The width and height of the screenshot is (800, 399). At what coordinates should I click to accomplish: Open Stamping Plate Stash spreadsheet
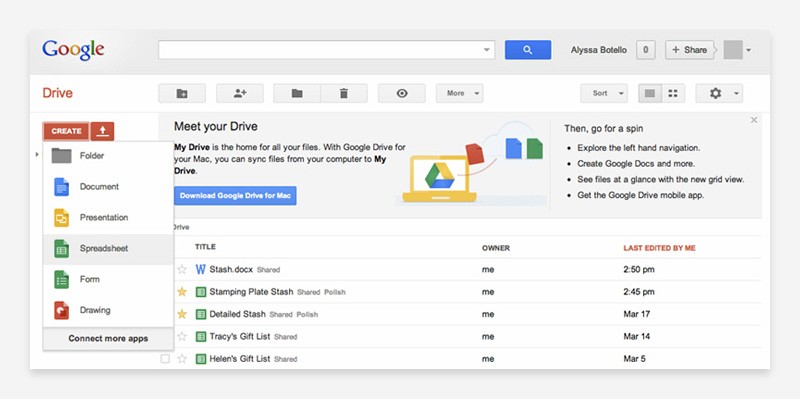pyautogui.click(x=252, y=292)
